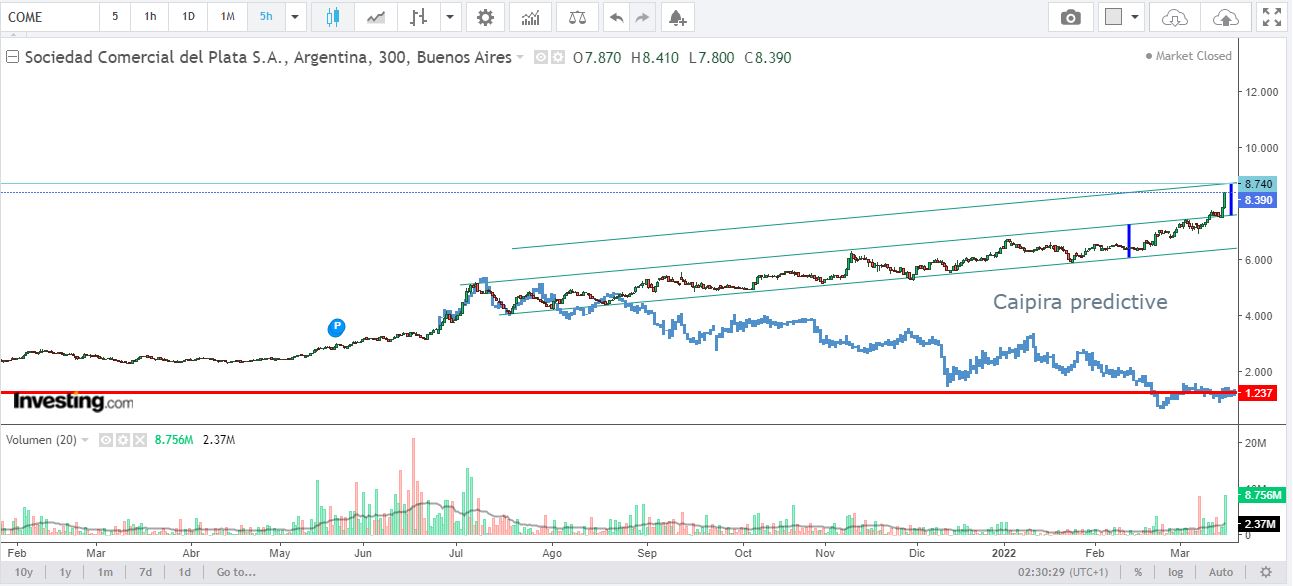
Task: Undo the last chart action
Action: [617, 17]
